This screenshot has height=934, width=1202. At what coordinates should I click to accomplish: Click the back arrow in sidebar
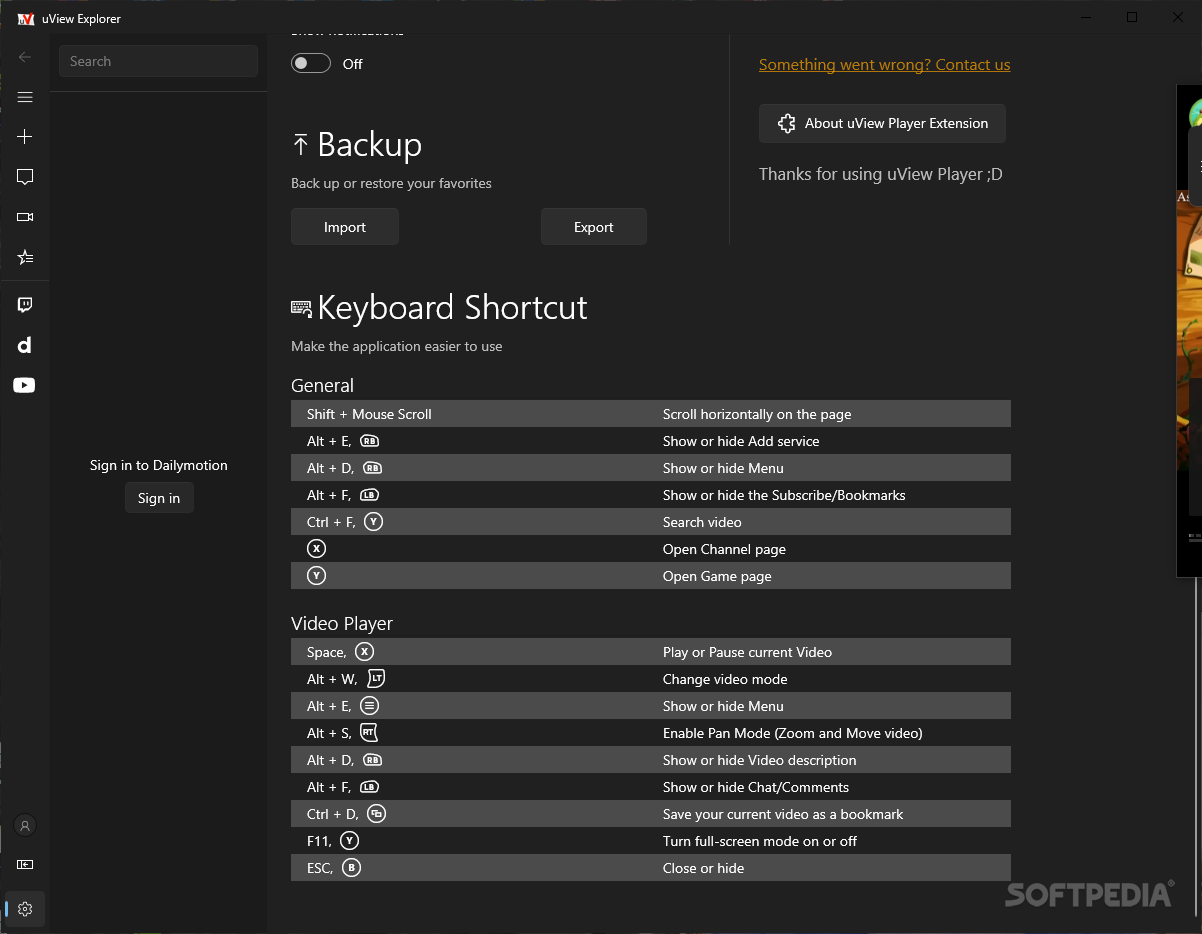click(x=25, y=57)
